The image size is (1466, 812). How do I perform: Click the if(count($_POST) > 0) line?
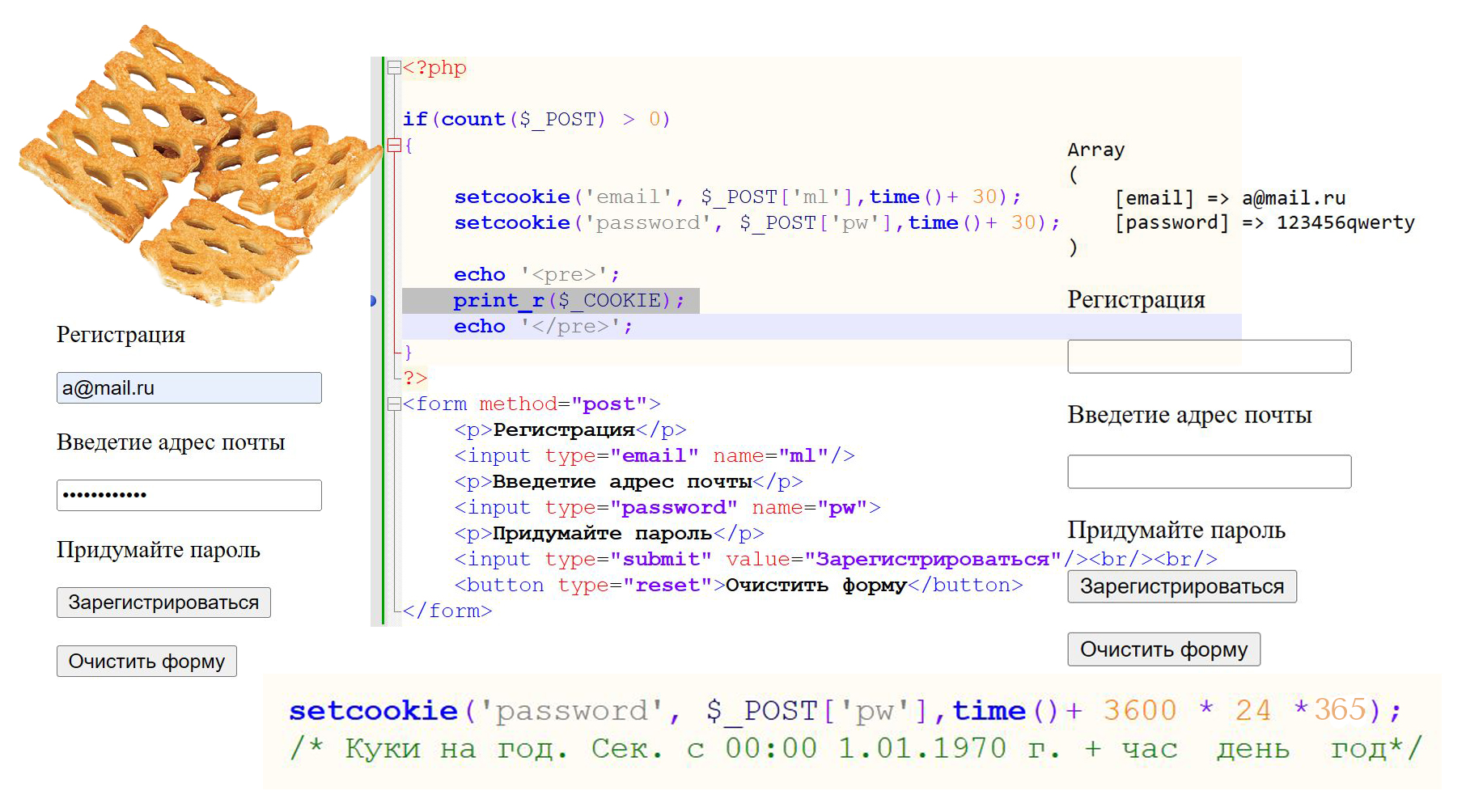(x=536, y=120)
